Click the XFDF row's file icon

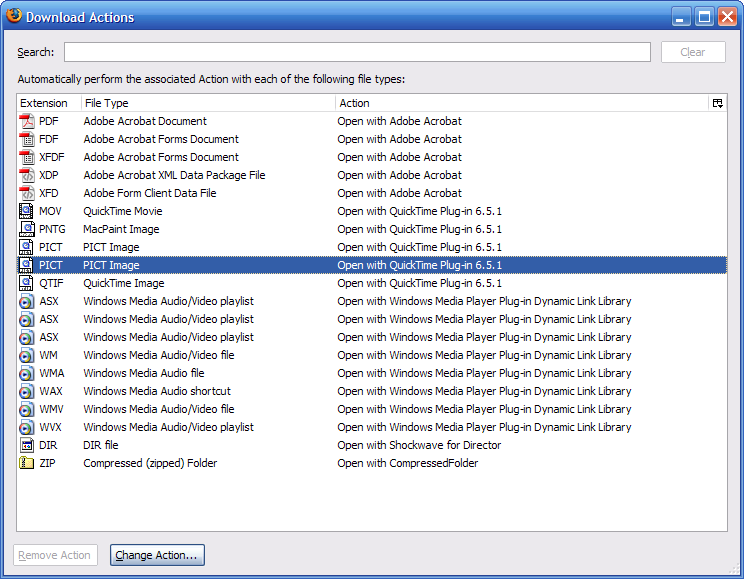click(27, 157)
